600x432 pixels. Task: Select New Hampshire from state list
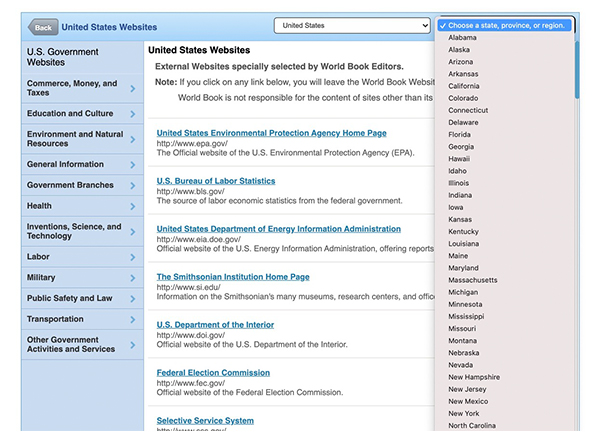pyautogui.click(x=474, y=377)
